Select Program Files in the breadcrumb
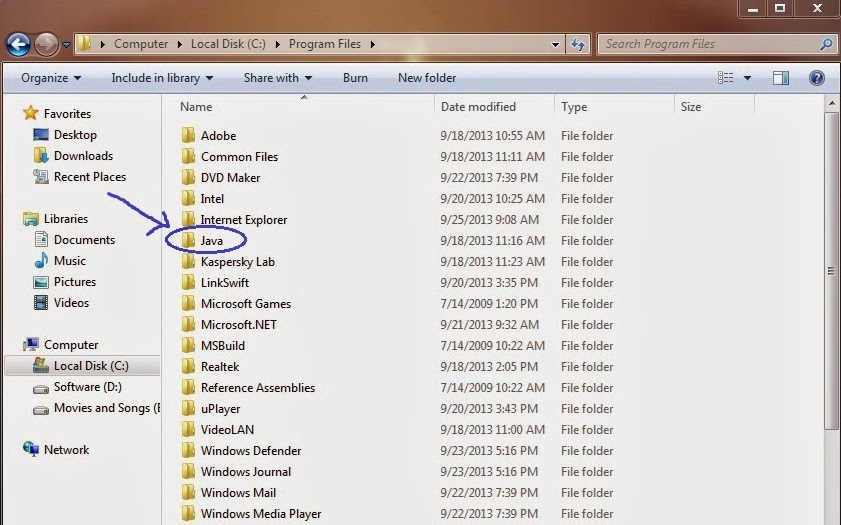 tap(325, 44)
